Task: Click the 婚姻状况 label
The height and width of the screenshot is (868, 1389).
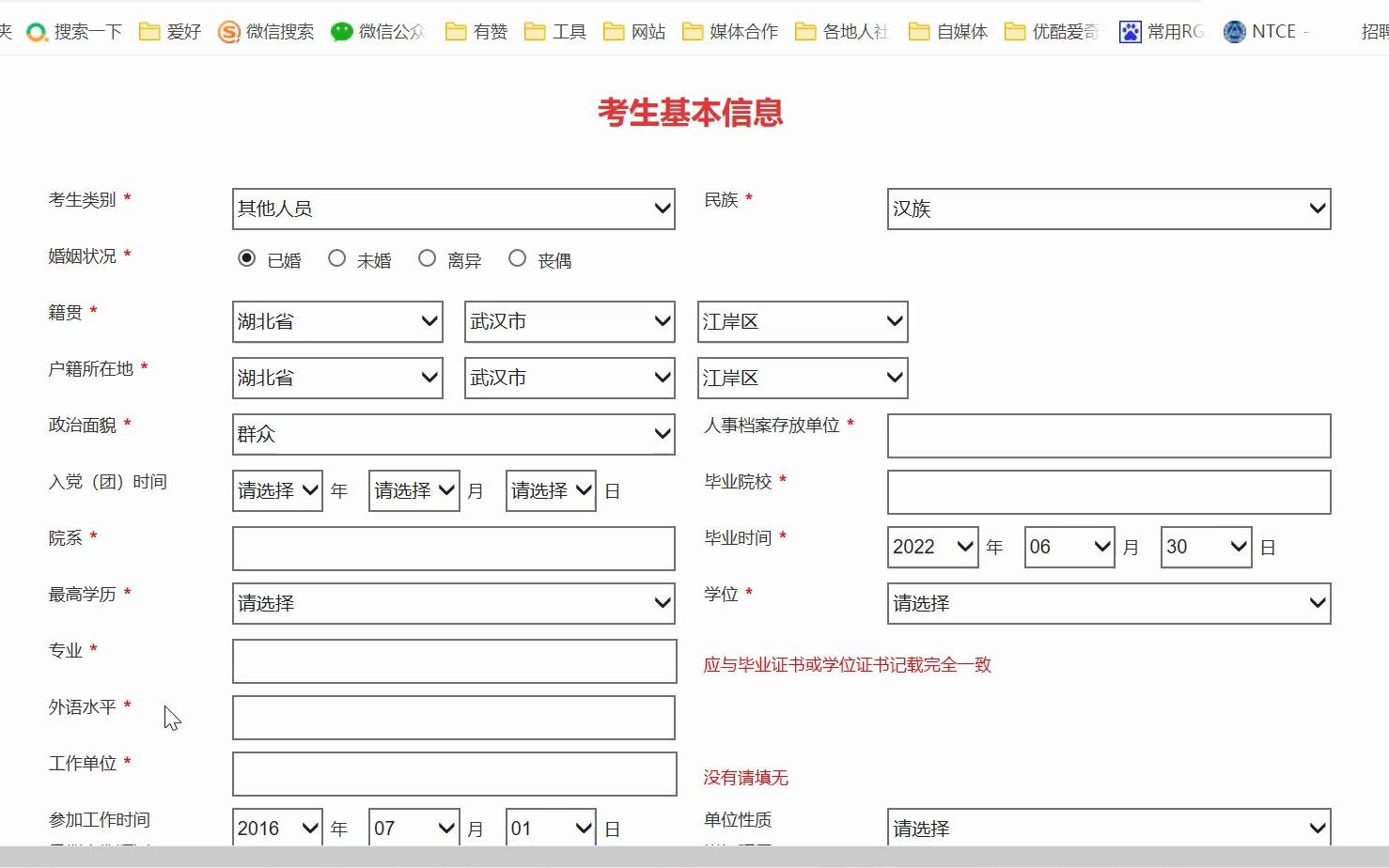Action: (x=82, y=256)
